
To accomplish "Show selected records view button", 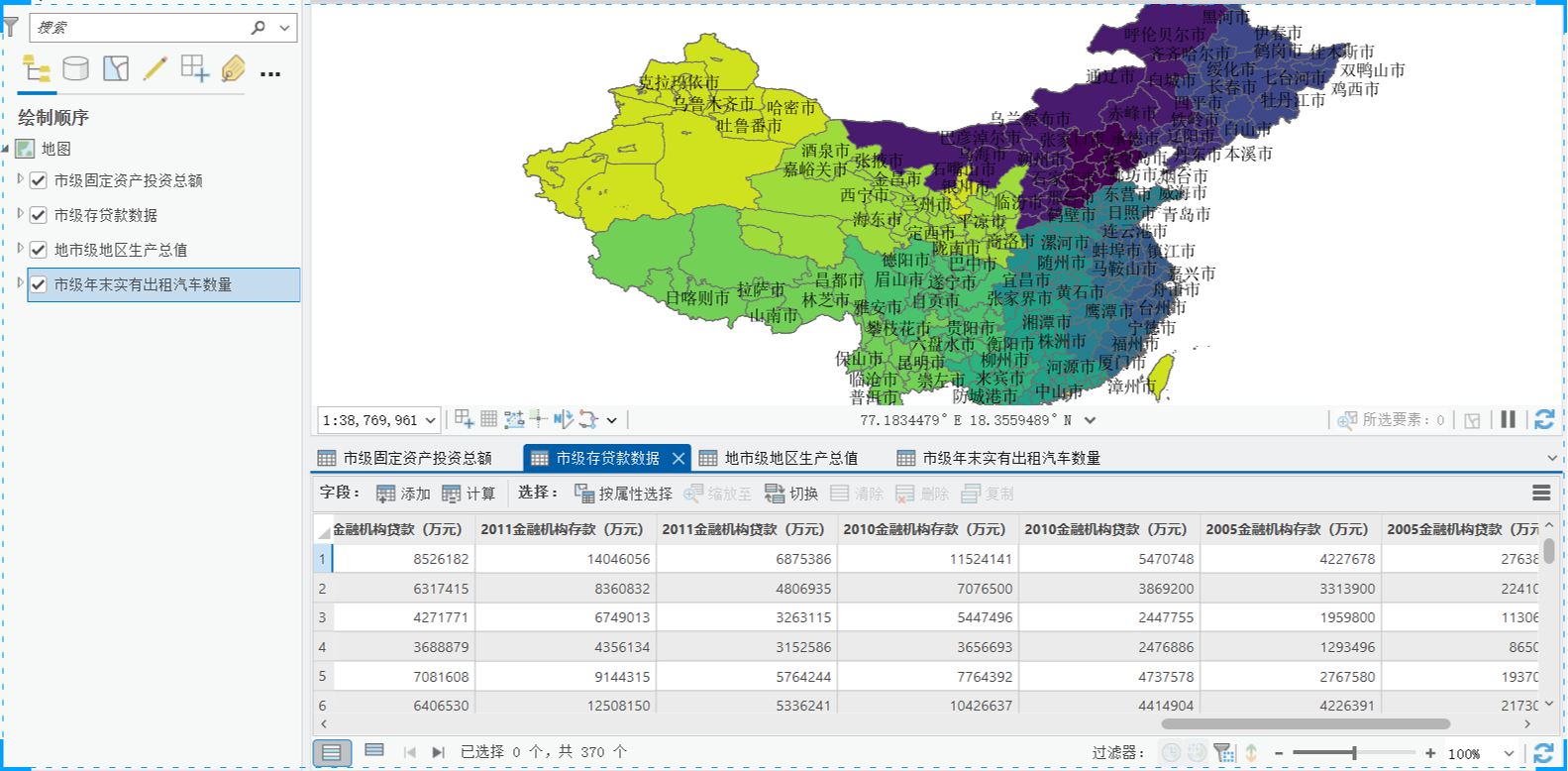I will (x=374, y=751).
